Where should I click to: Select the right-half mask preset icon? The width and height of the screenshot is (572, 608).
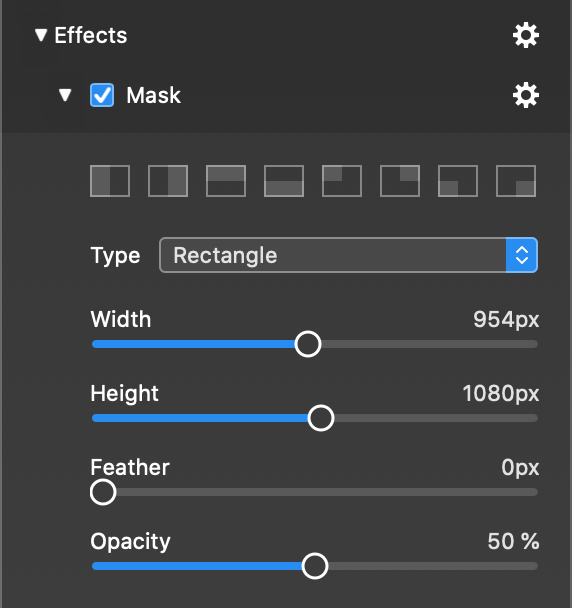click(x=168, y=181)
